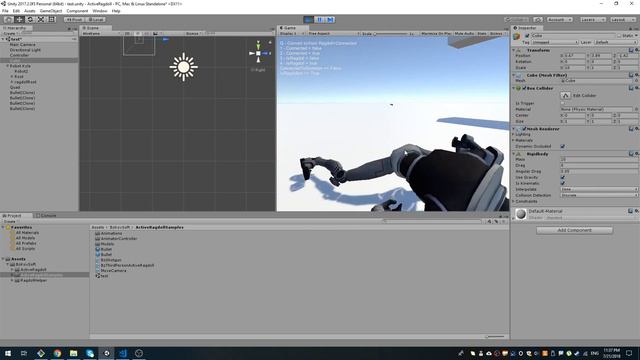Click the Pause button
This screenshot has height=360, width=640.
320,20
